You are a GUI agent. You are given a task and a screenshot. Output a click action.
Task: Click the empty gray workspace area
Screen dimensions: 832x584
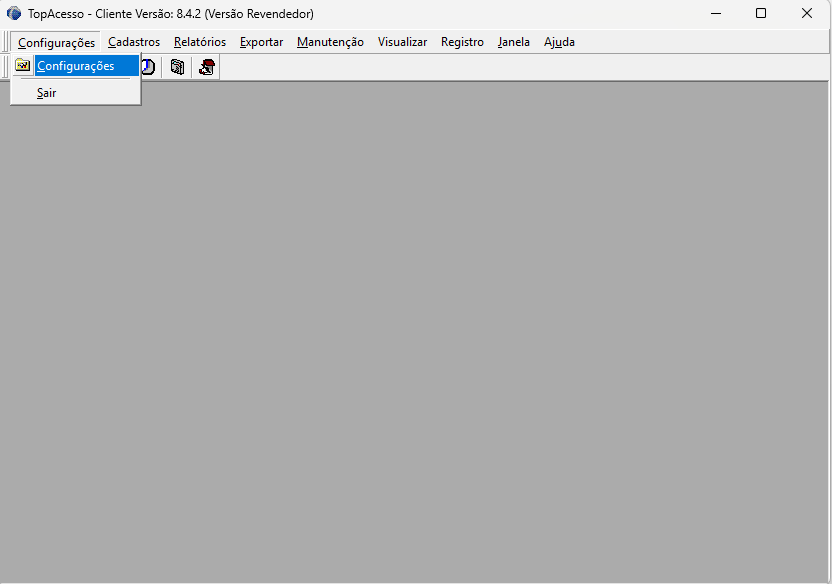pos(450,330)
